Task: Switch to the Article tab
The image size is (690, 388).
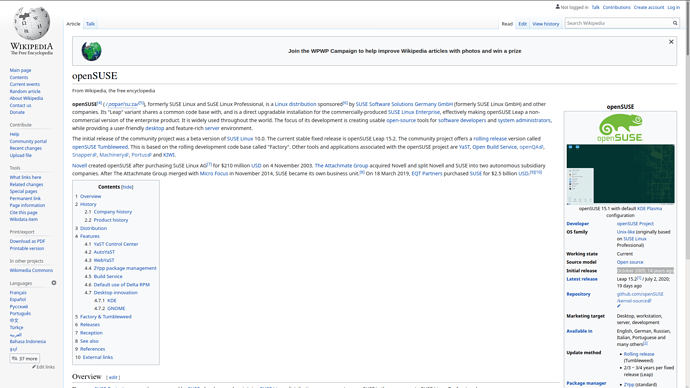Action: [73, 24]
